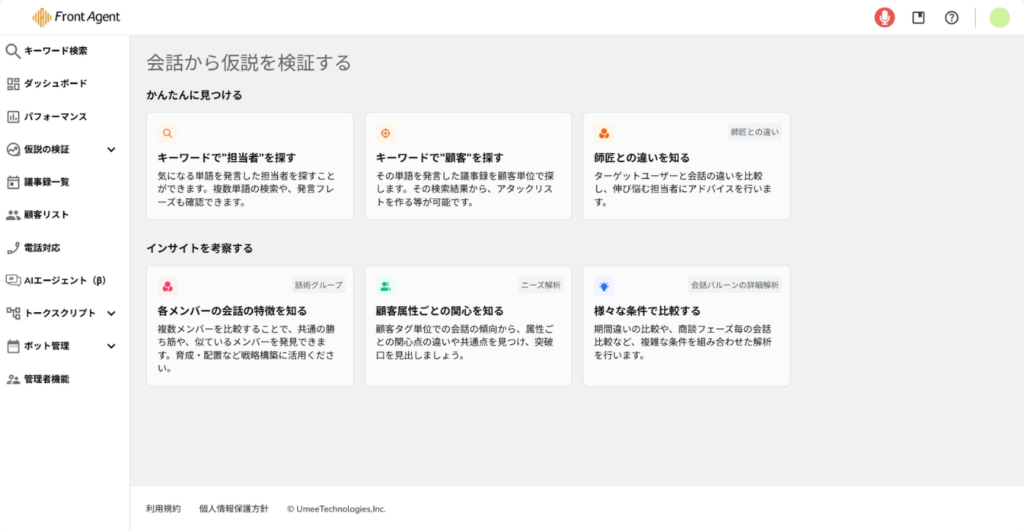Screen dimensions: 1024x530
Task: Open the help question mark icon
Action: coord(951,17)
